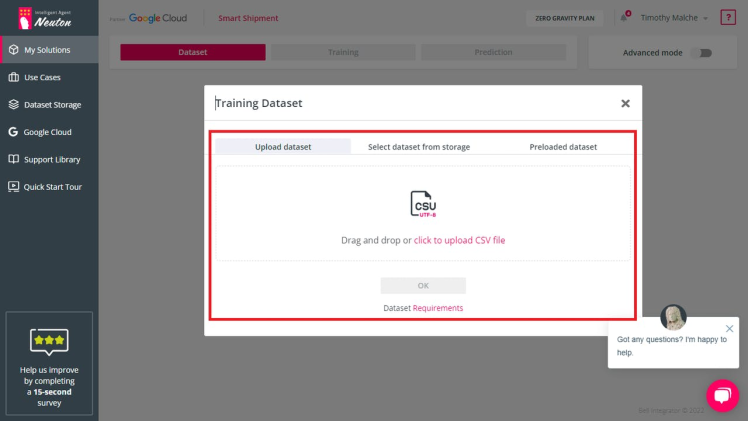This screenshot has width=748, height=421.
Task: Open the Neuton logo home link
Action: [45, 18]
